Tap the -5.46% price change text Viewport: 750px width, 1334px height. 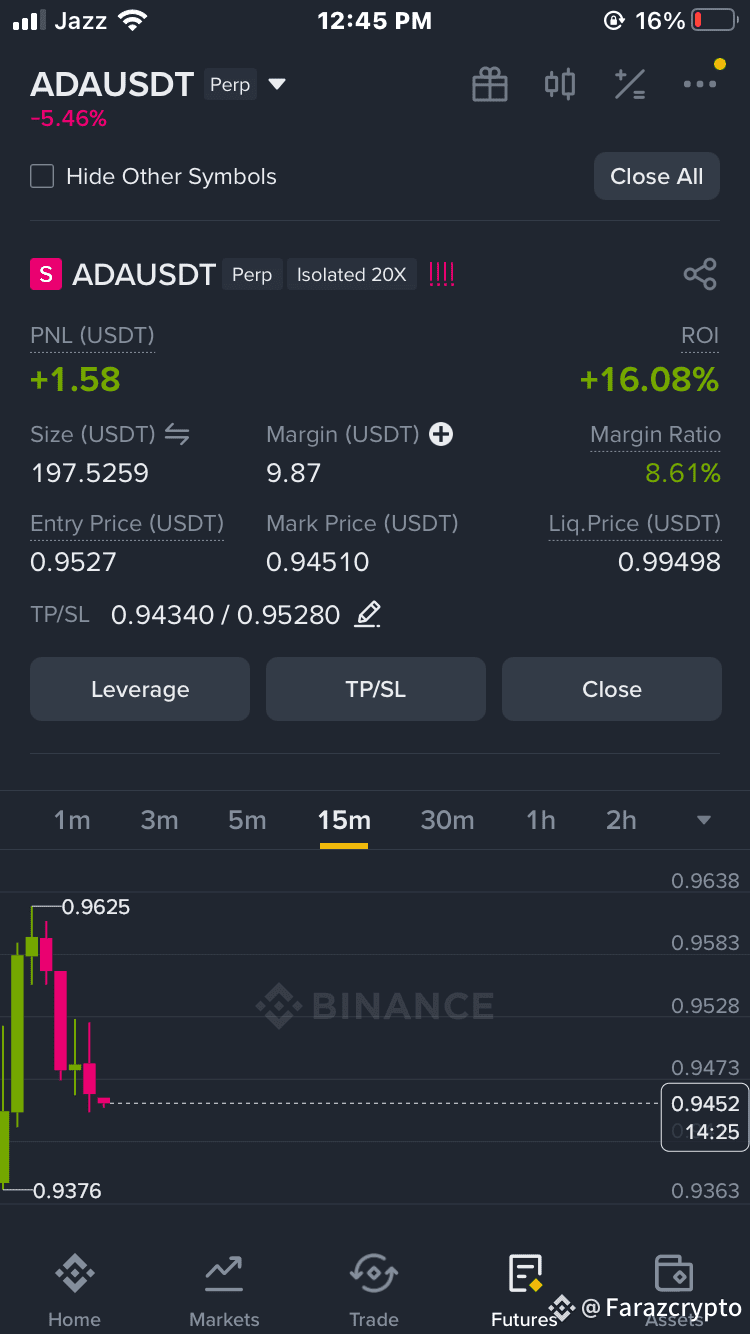68,119
